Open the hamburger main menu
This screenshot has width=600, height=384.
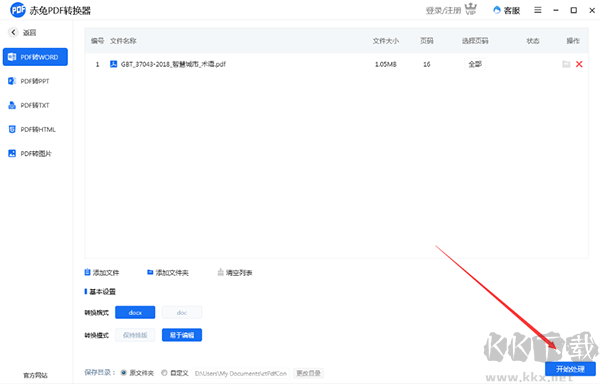point(538,10)
